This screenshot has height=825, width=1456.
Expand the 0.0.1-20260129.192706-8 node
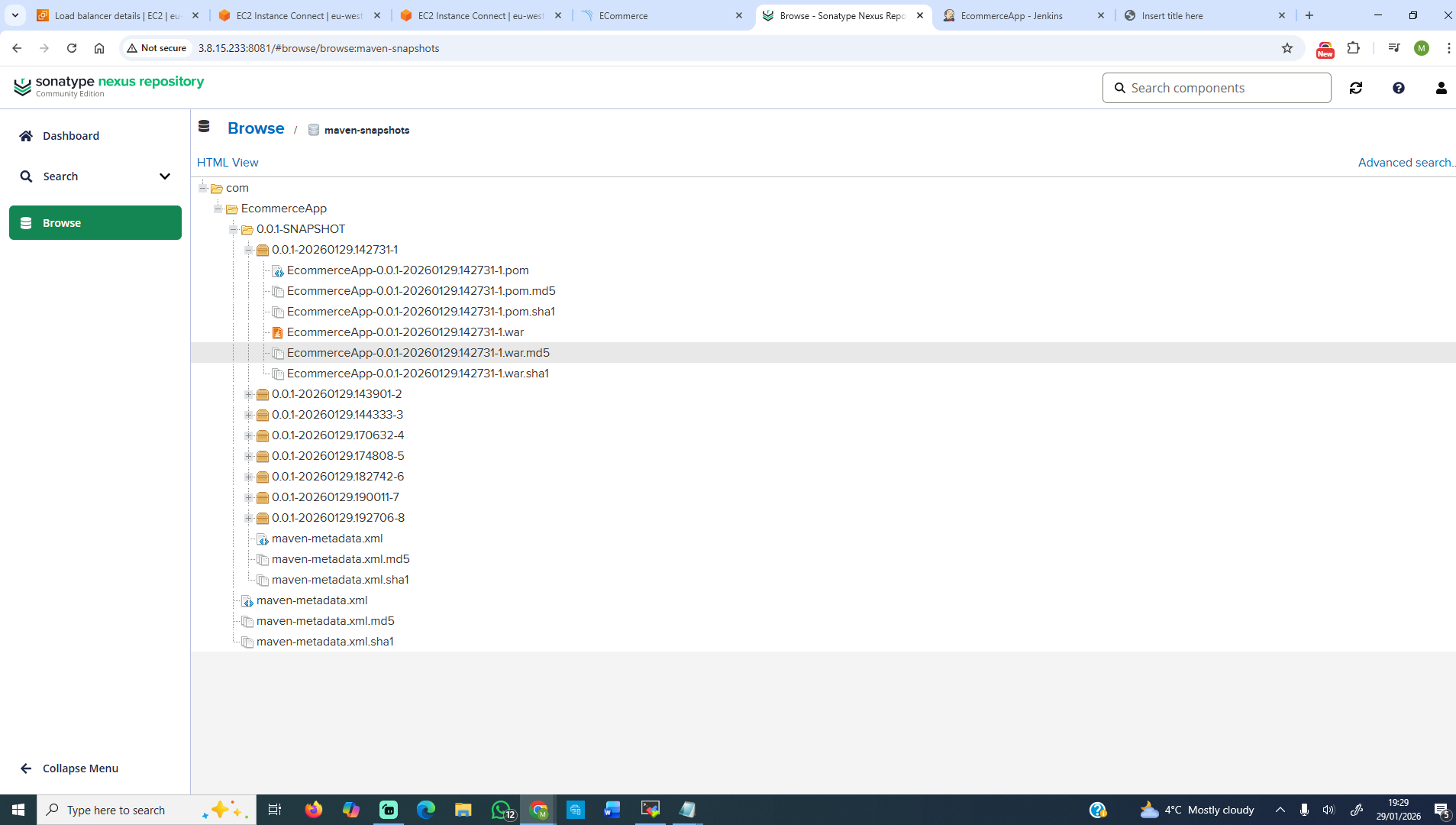(x=249, y=518)
